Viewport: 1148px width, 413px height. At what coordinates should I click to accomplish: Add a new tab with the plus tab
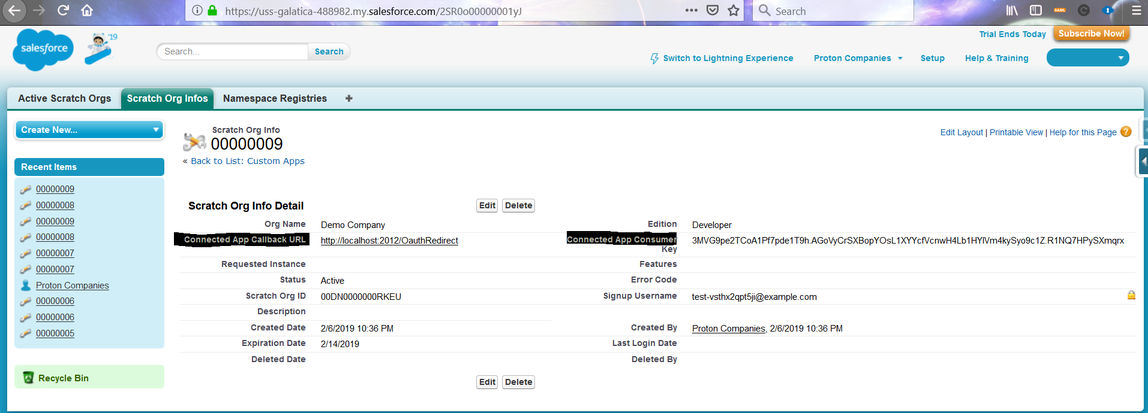[x=348, y=98]
